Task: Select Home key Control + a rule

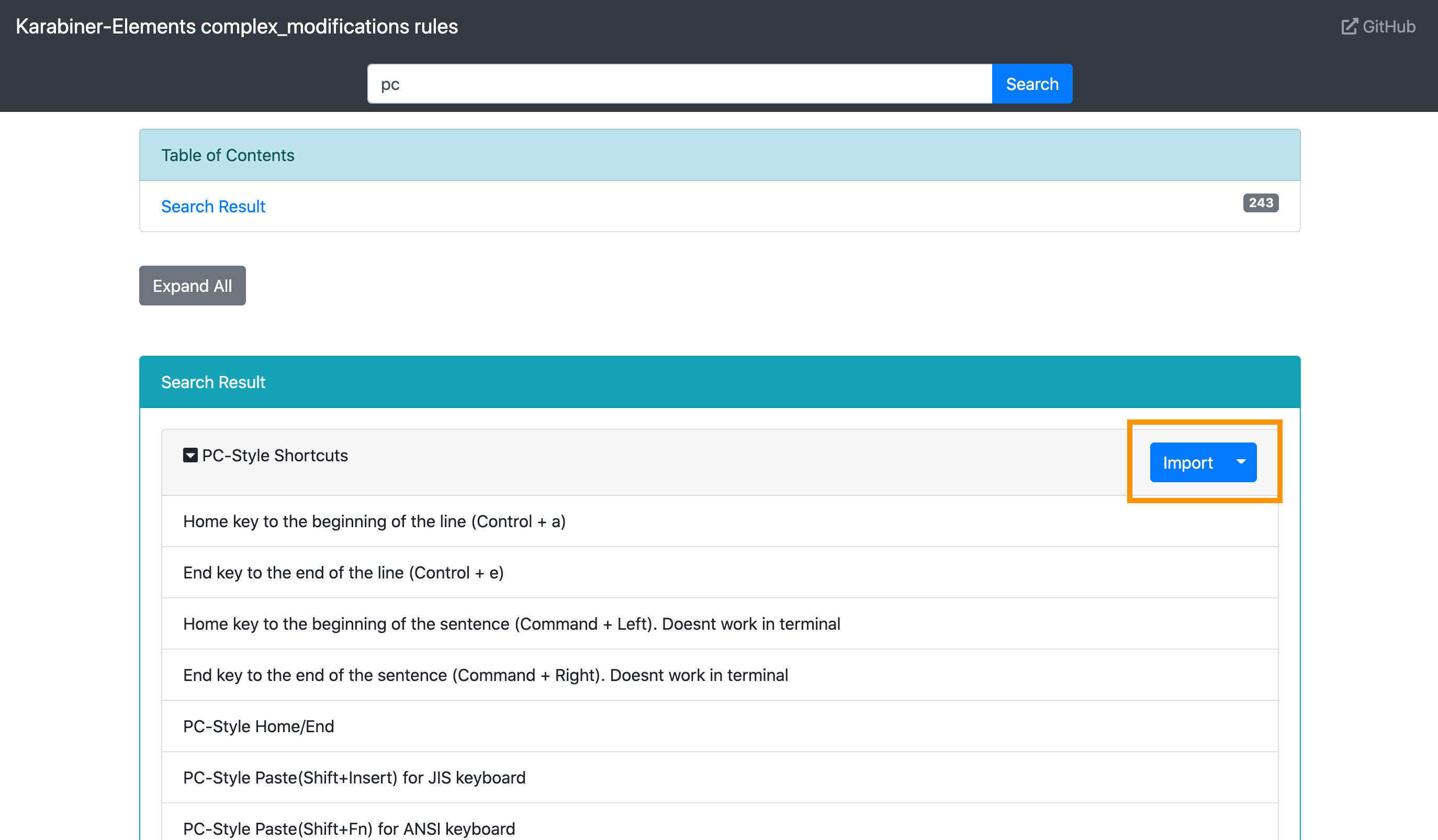Action: (374, 521)
